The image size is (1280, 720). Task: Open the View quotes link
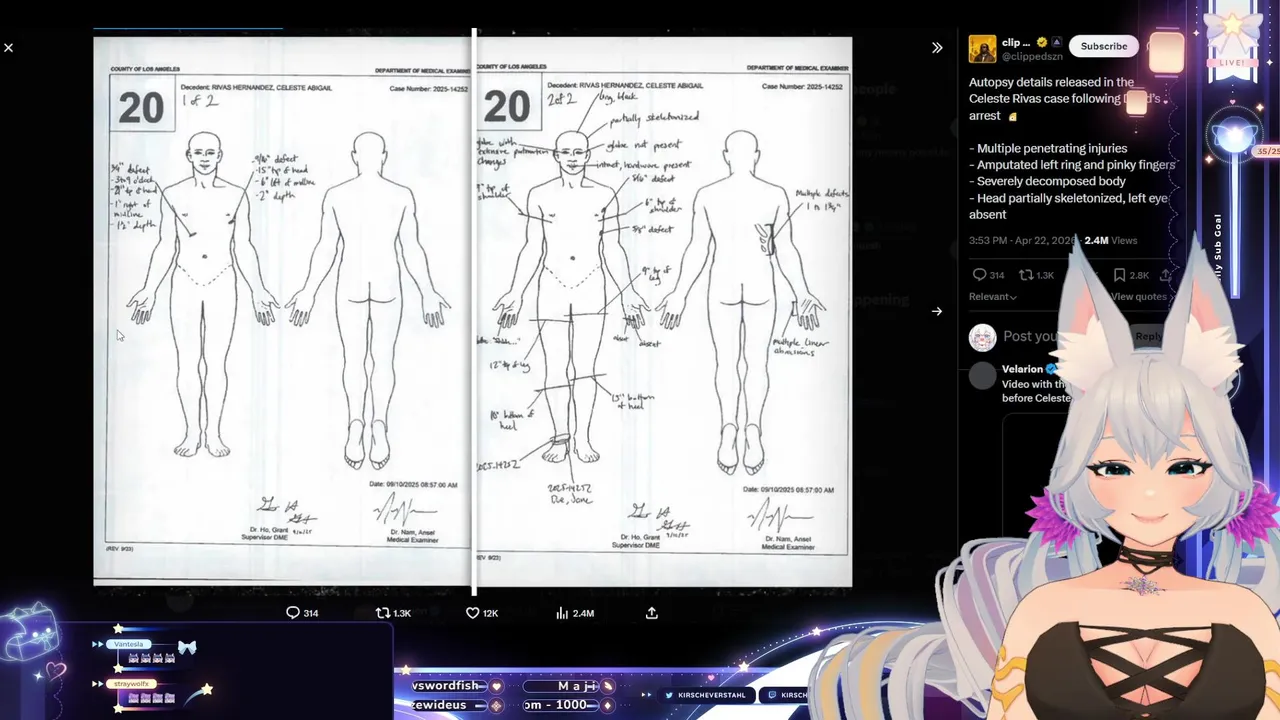(x=1139, y=297)
